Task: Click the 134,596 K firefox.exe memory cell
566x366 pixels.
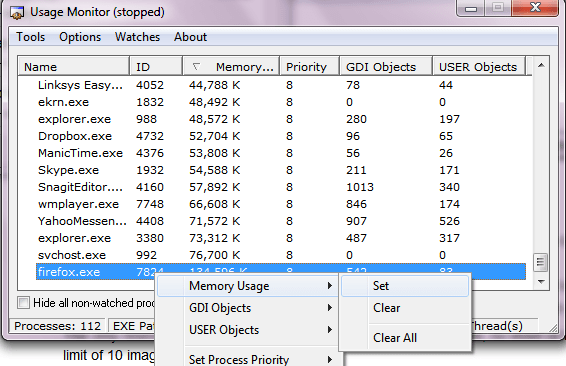Action: coord(218,271)
